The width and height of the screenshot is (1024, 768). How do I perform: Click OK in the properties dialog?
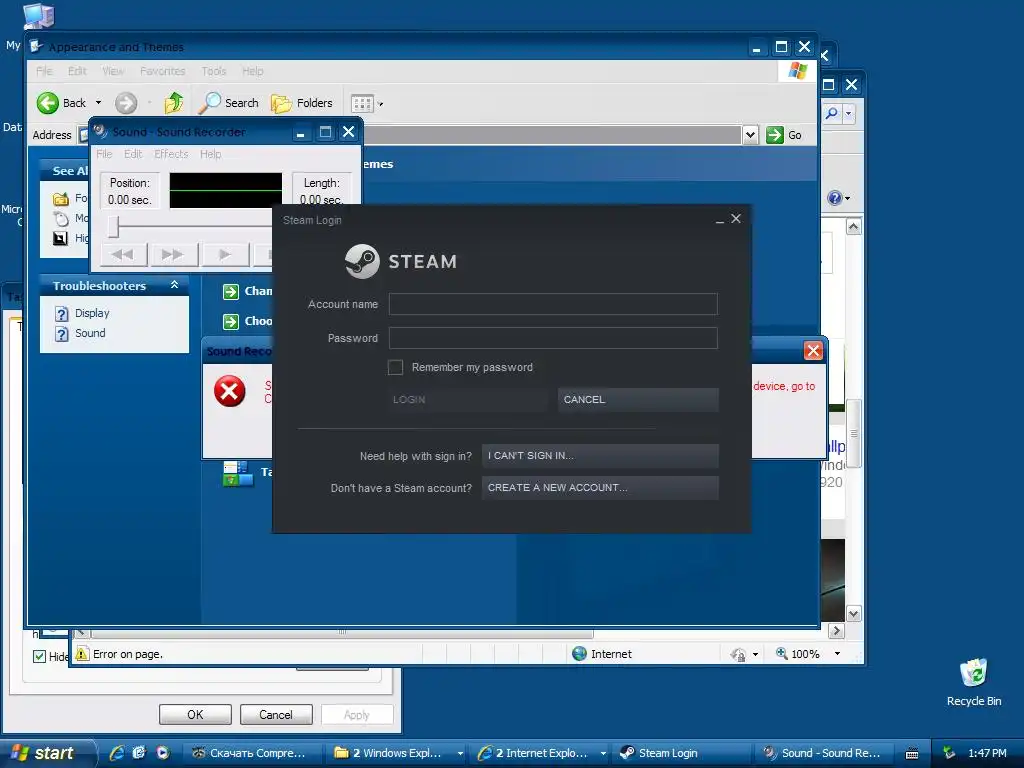[195, 714]
